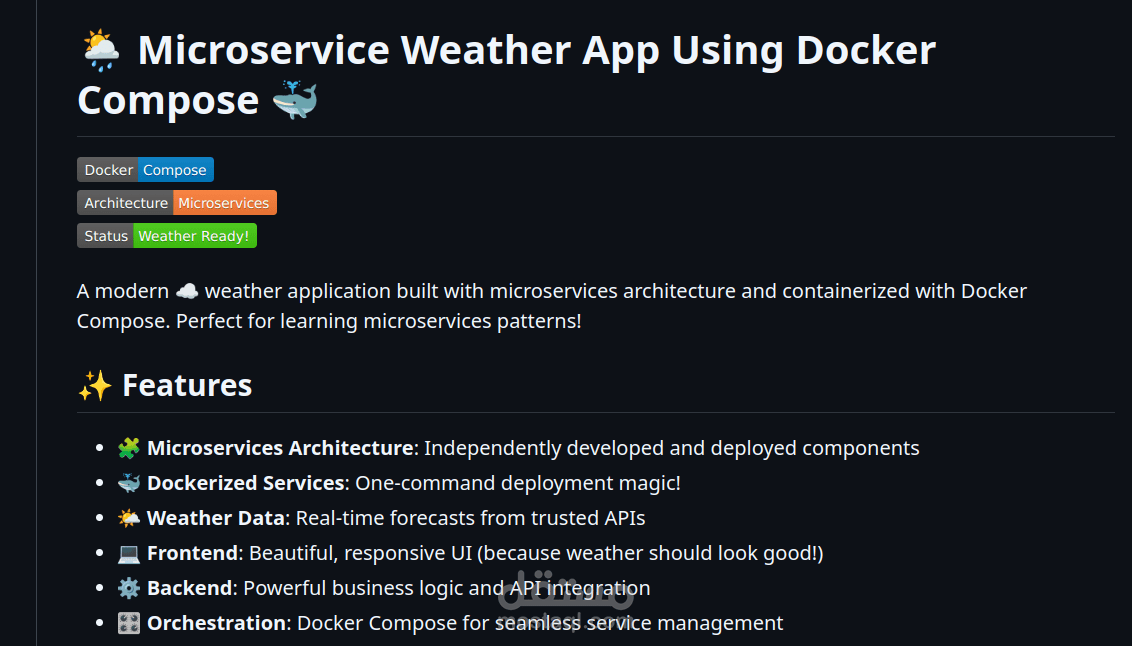1132x646 pixels.
Task: Click the gear icon beside Backend
Action: pos(128,587)
